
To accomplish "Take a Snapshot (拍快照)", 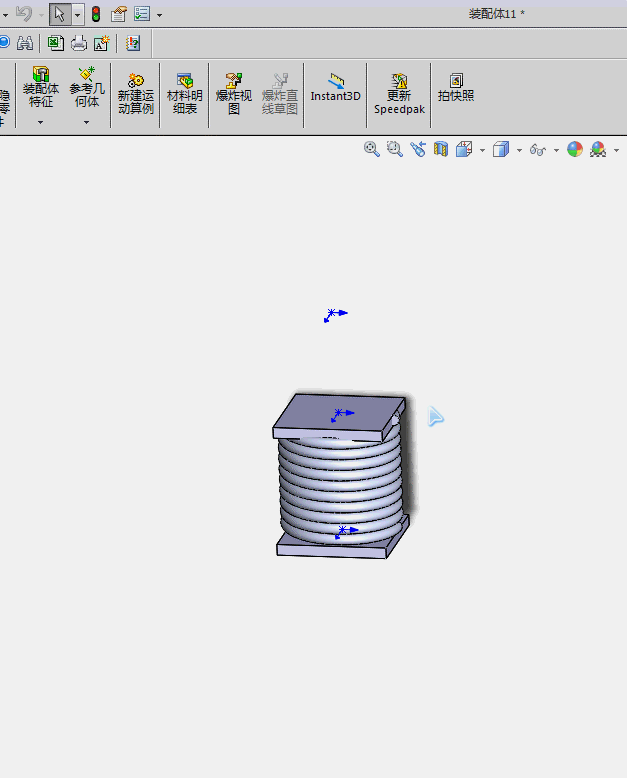I will pyautogui.click(x=456, y=88).
